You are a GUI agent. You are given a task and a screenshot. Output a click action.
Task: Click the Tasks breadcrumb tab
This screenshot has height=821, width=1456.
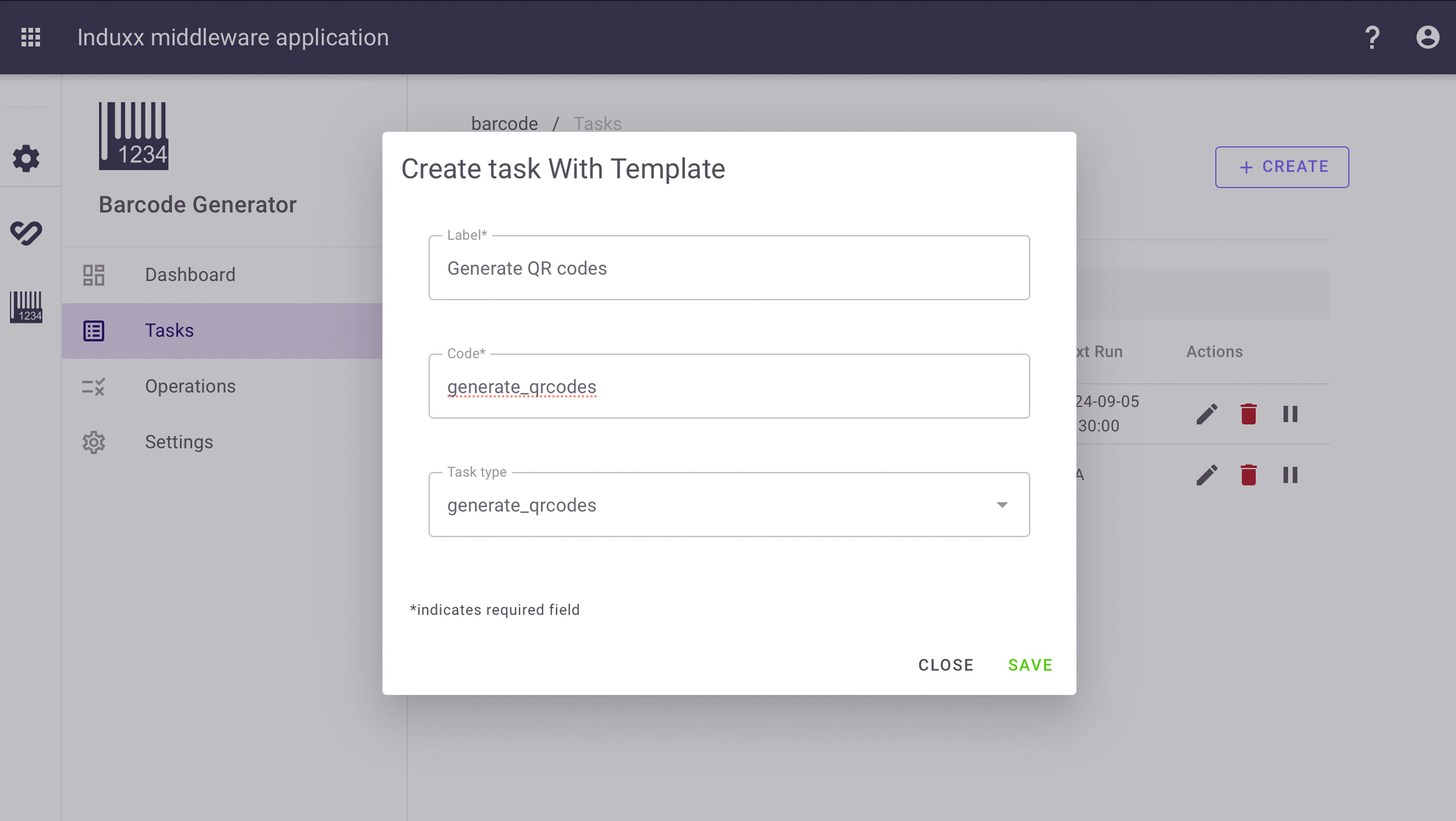click(x=598, y=123)
